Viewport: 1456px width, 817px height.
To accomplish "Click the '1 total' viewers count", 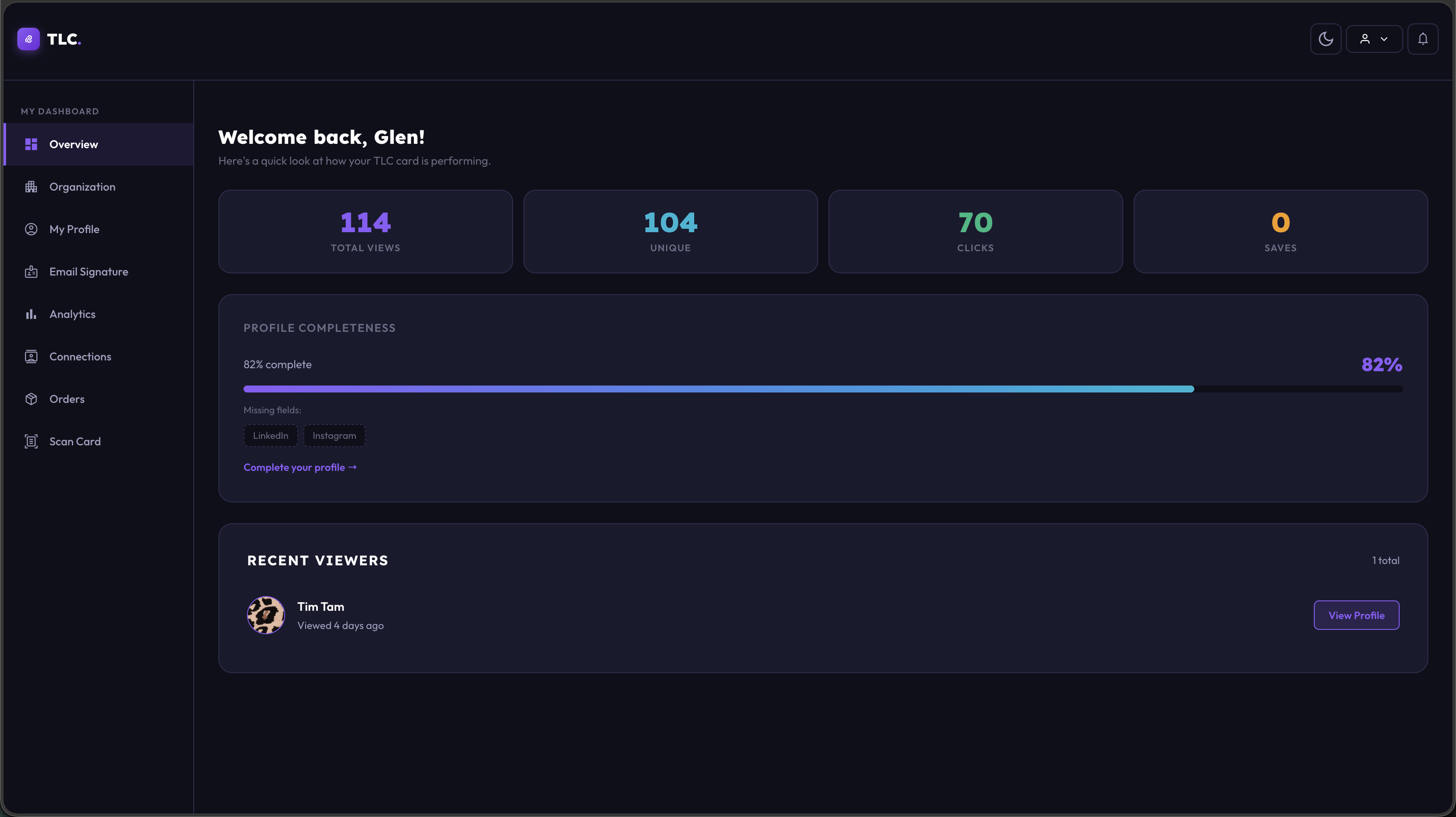I will pos(1386,561).
